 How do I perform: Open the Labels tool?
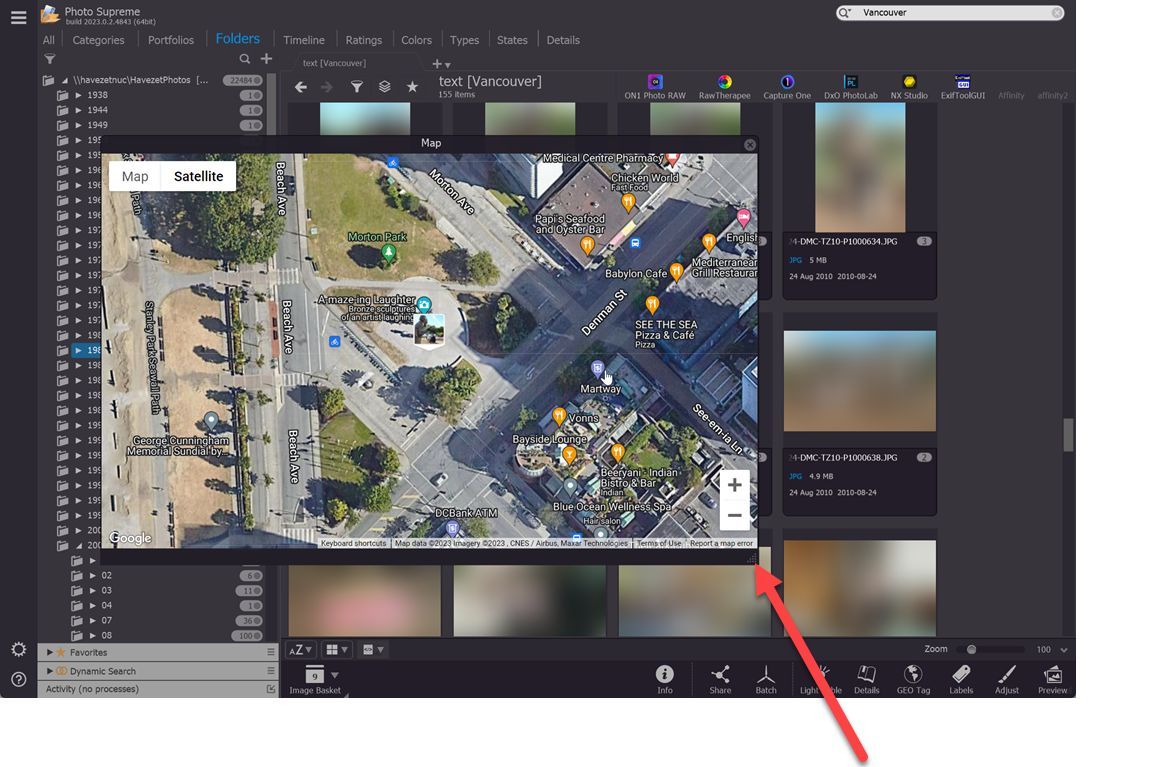pyautogui.click(x=961, y=679)
